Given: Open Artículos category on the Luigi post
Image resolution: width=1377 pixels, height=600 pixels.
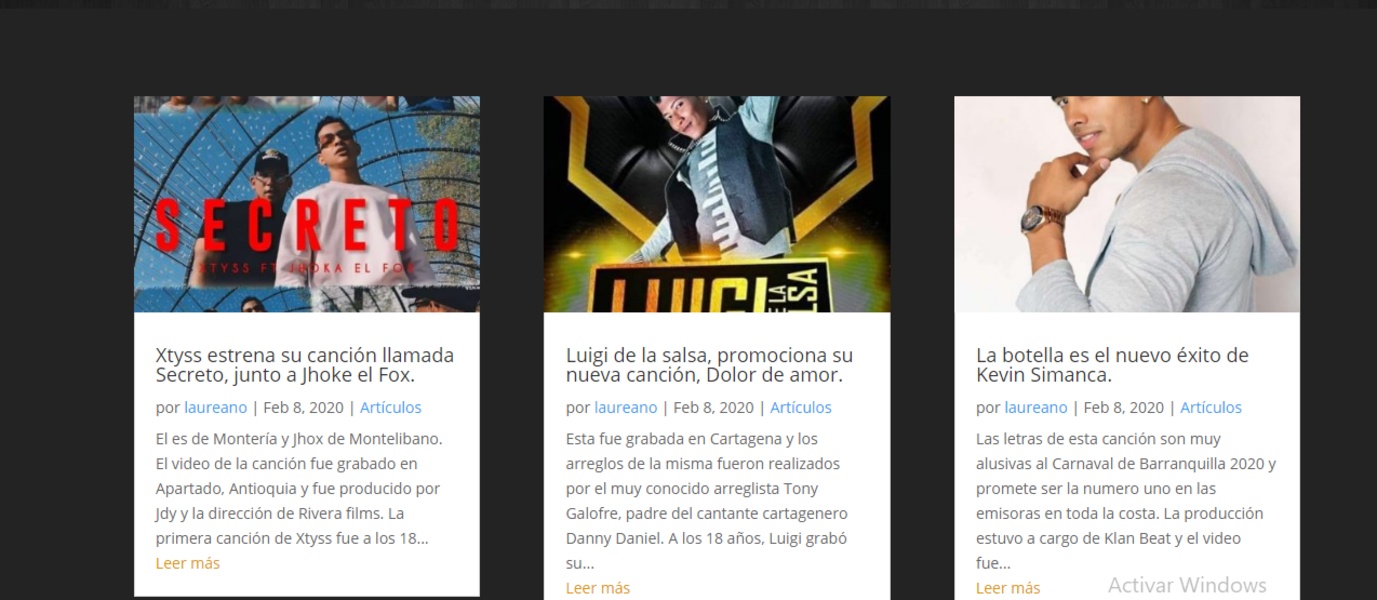Looking at the screenshot, I should [801, 407].
